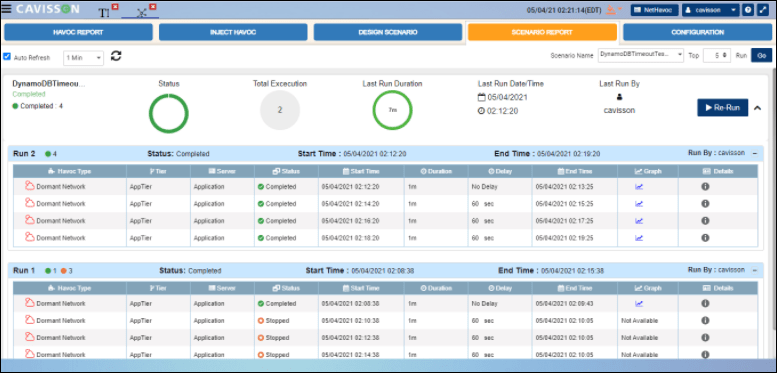Click the Last Run time clock icon

[481, 111]
